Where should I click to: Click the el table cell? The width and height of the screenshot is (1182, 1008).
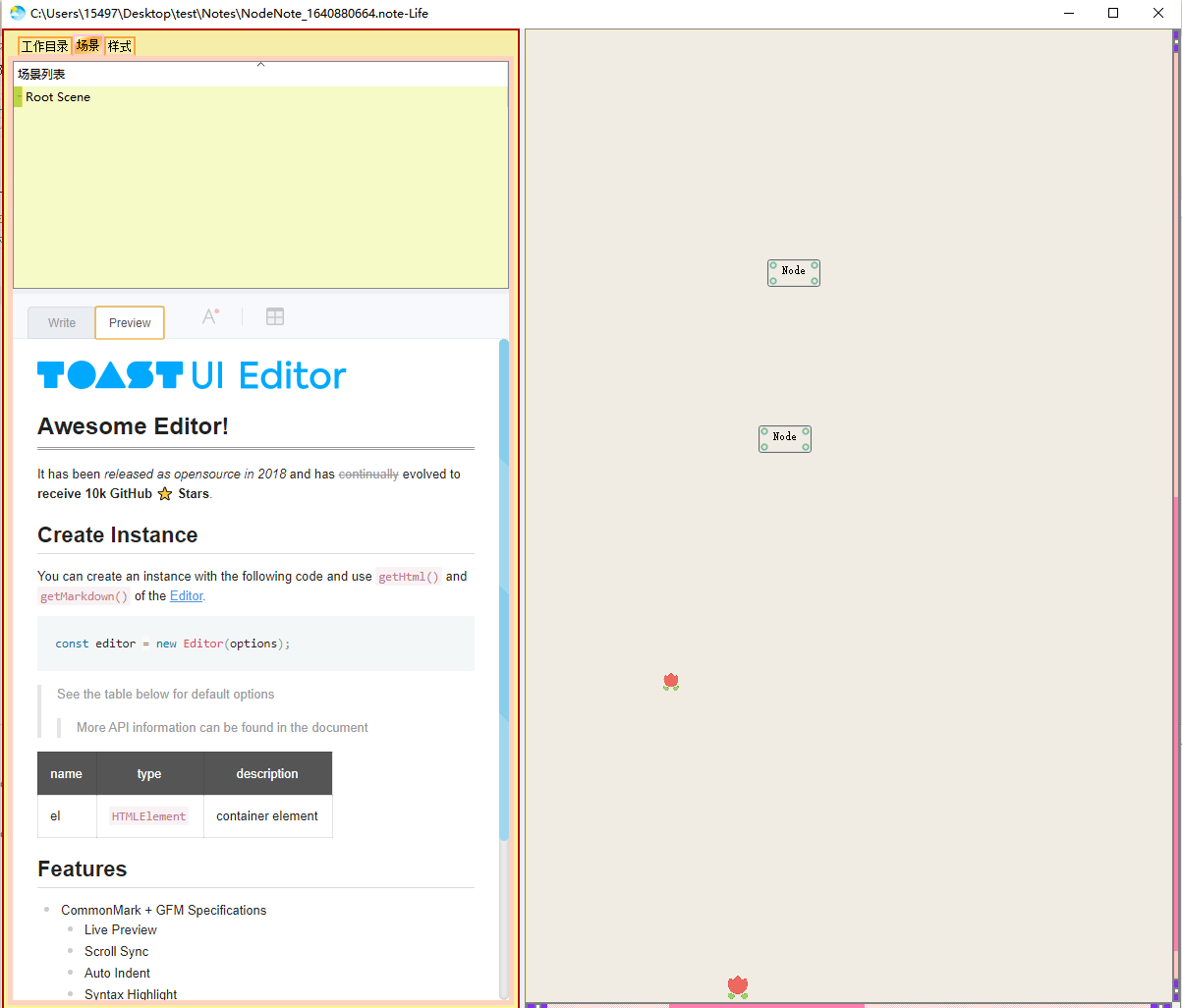coord(67,816)
